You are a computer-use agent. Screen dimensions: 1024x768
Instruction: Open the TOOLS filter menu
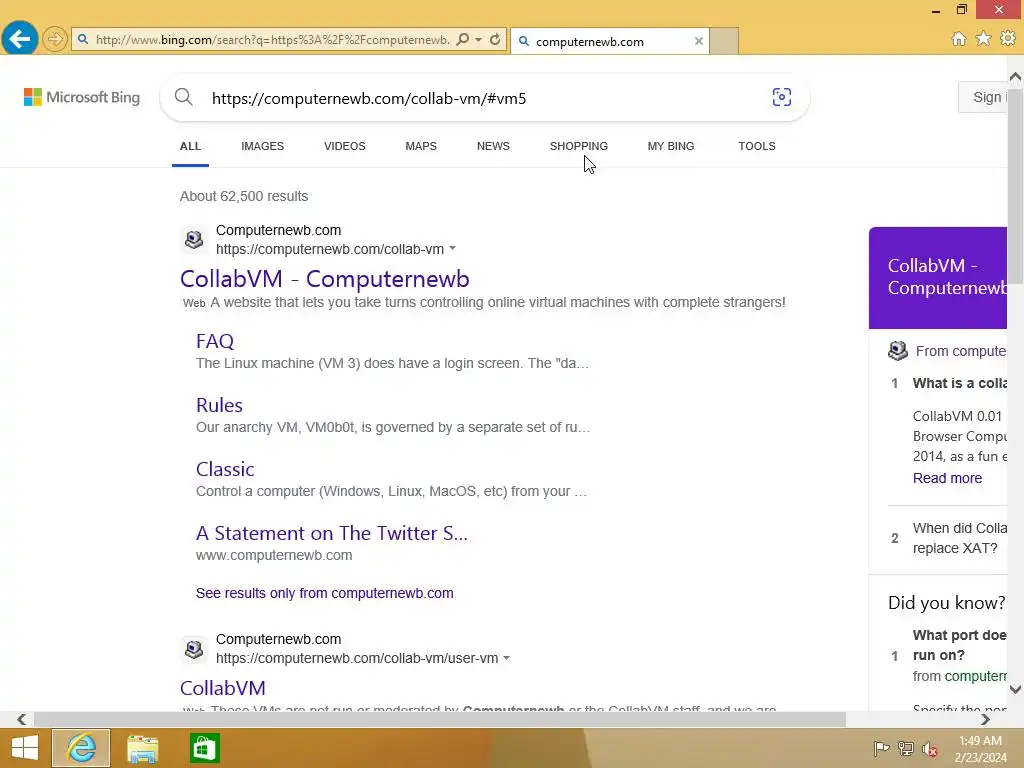757,146
